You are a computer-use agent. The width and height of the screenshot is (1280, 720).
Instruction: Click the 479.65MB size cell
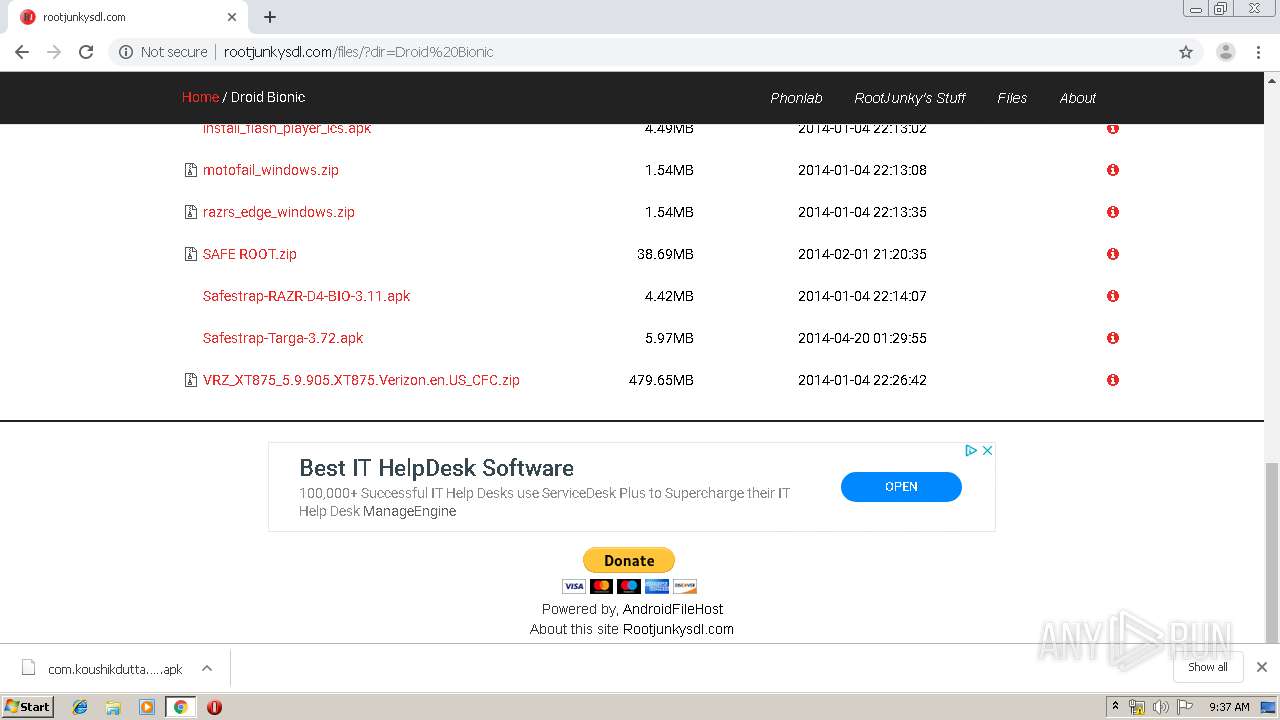tap(661, 380)
